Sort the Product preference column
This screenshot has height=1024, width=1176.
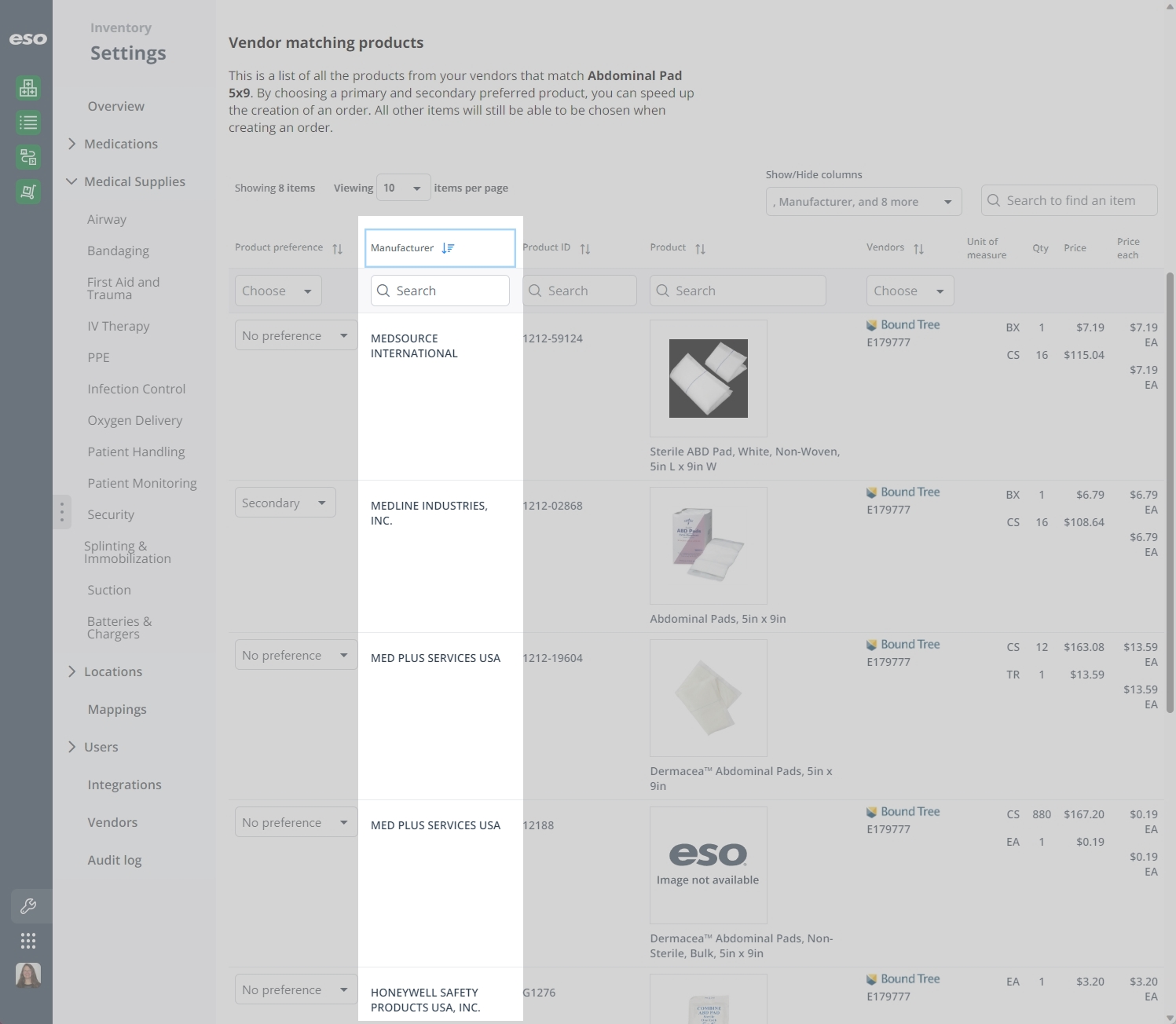pyautogui.click(x=337, y=249)
